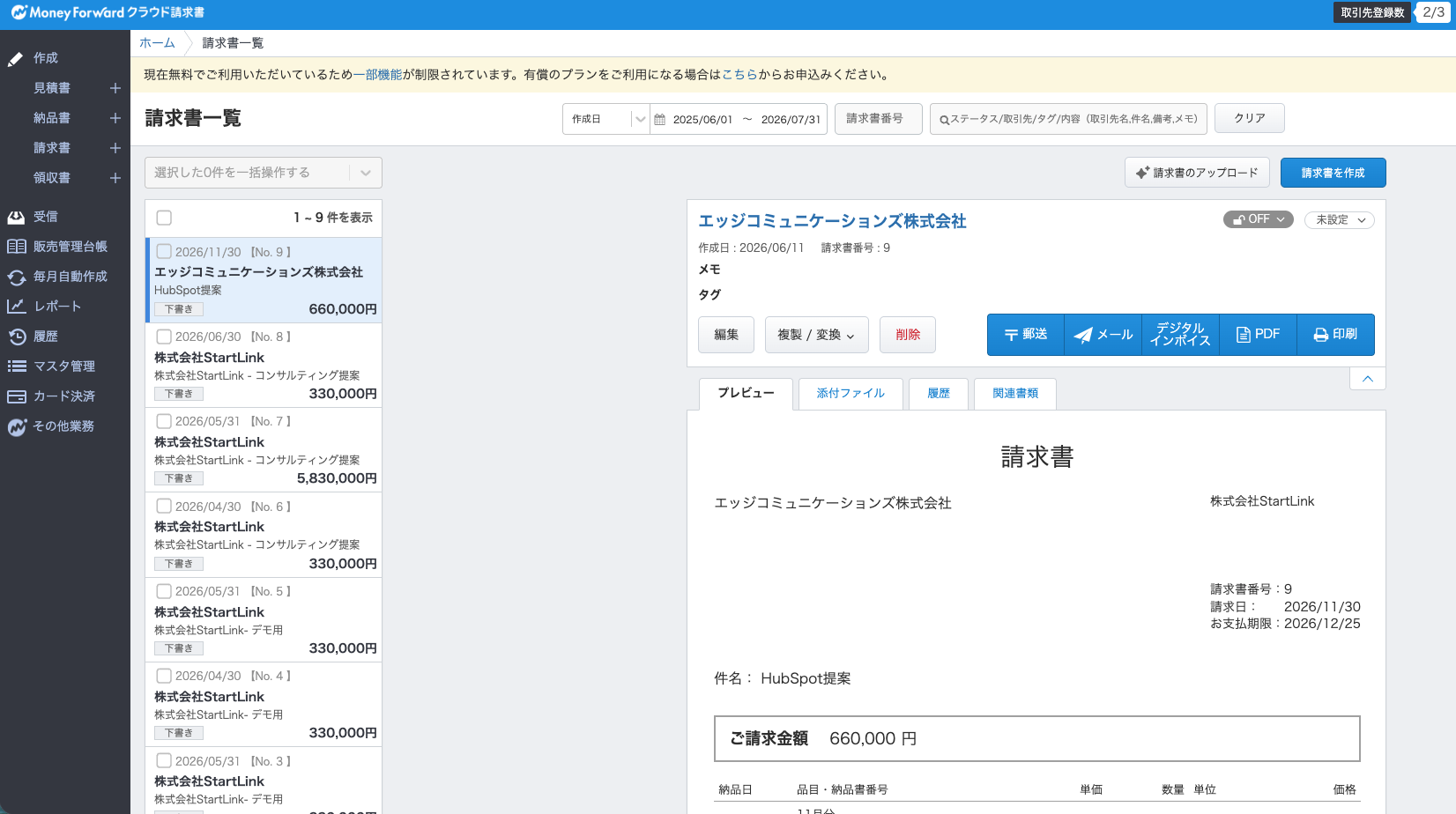Toggle the OFF lock switch
Screen dimensions: 1456x814
1258,219
